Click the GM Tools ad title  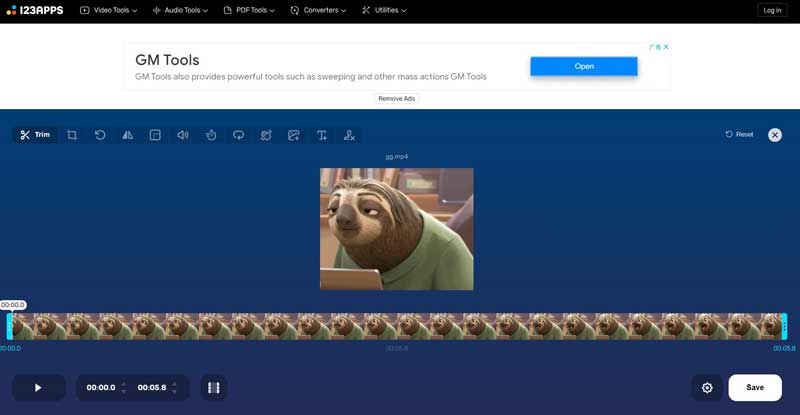[x=167, y=60]
